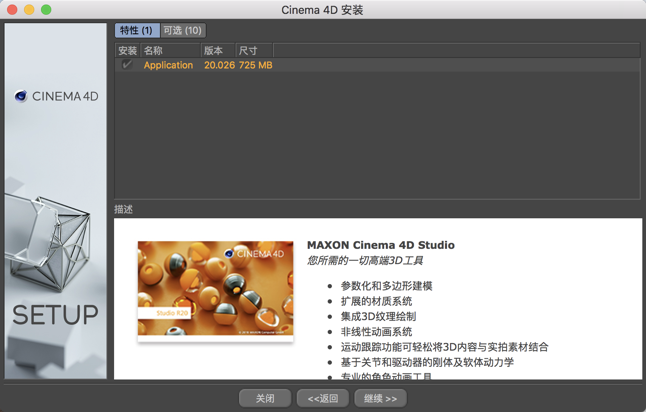Click the size value 725 MB

click(x=255, y=65)
